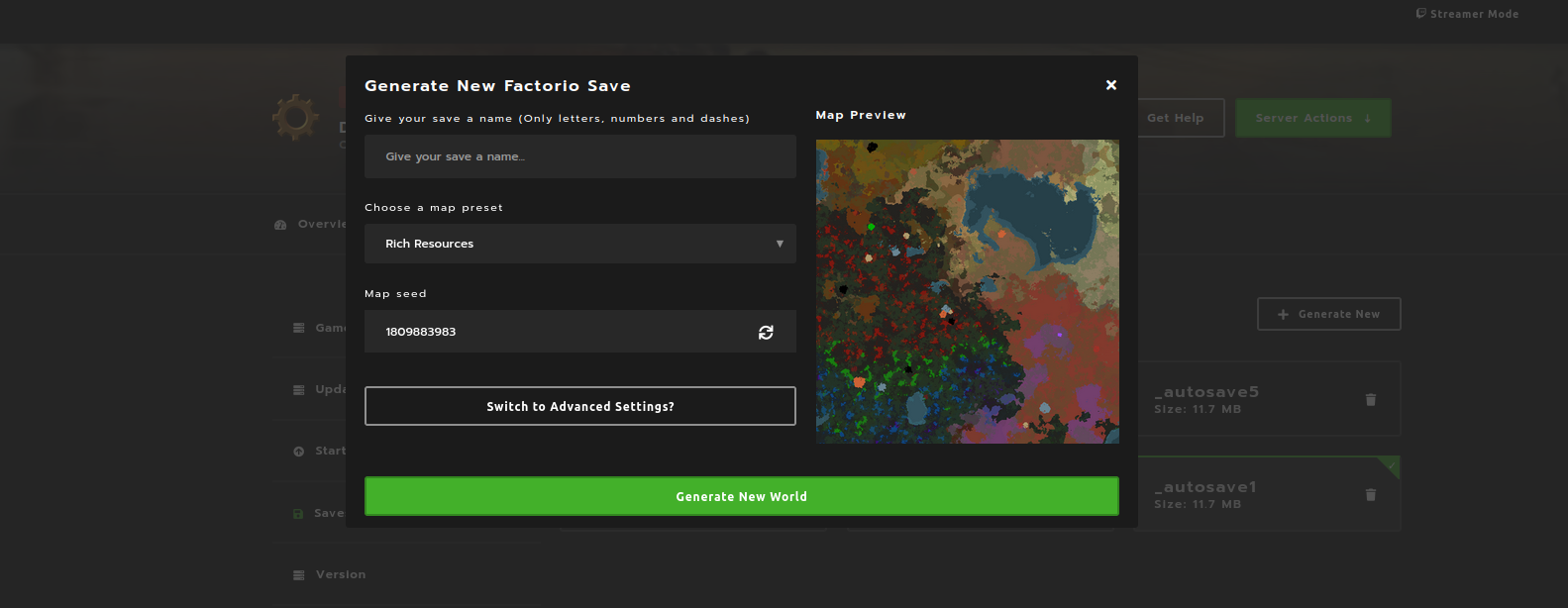The height and width of the screenshot is (608, 1568).
Task: Click the Size 11.7 MB text under _autosave5
Action: (x=1198, y=409)
